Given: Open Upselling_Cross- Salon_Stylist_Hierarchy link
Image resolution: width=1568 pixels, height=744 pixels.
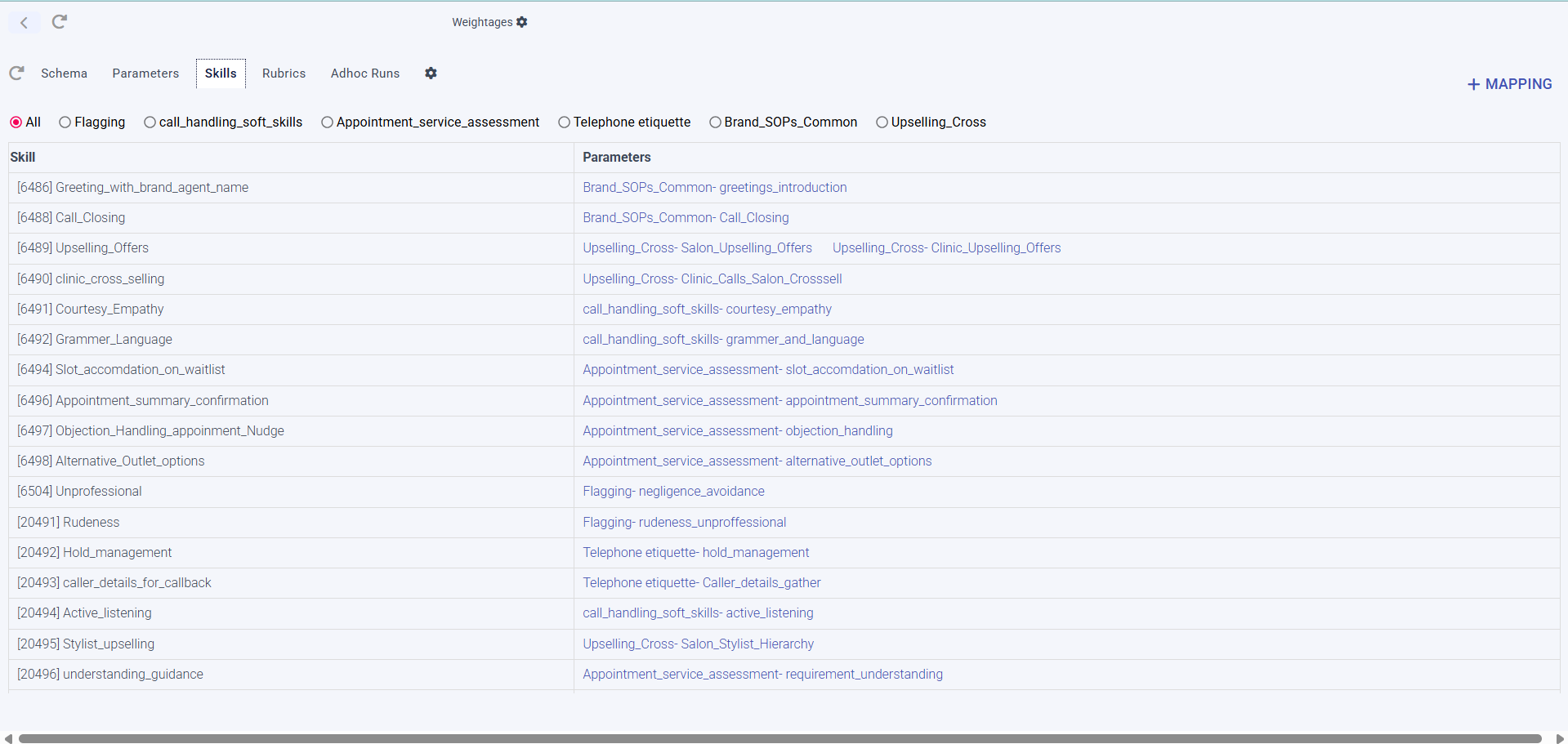Looking at the screenshot, I should tap(698, 644).
